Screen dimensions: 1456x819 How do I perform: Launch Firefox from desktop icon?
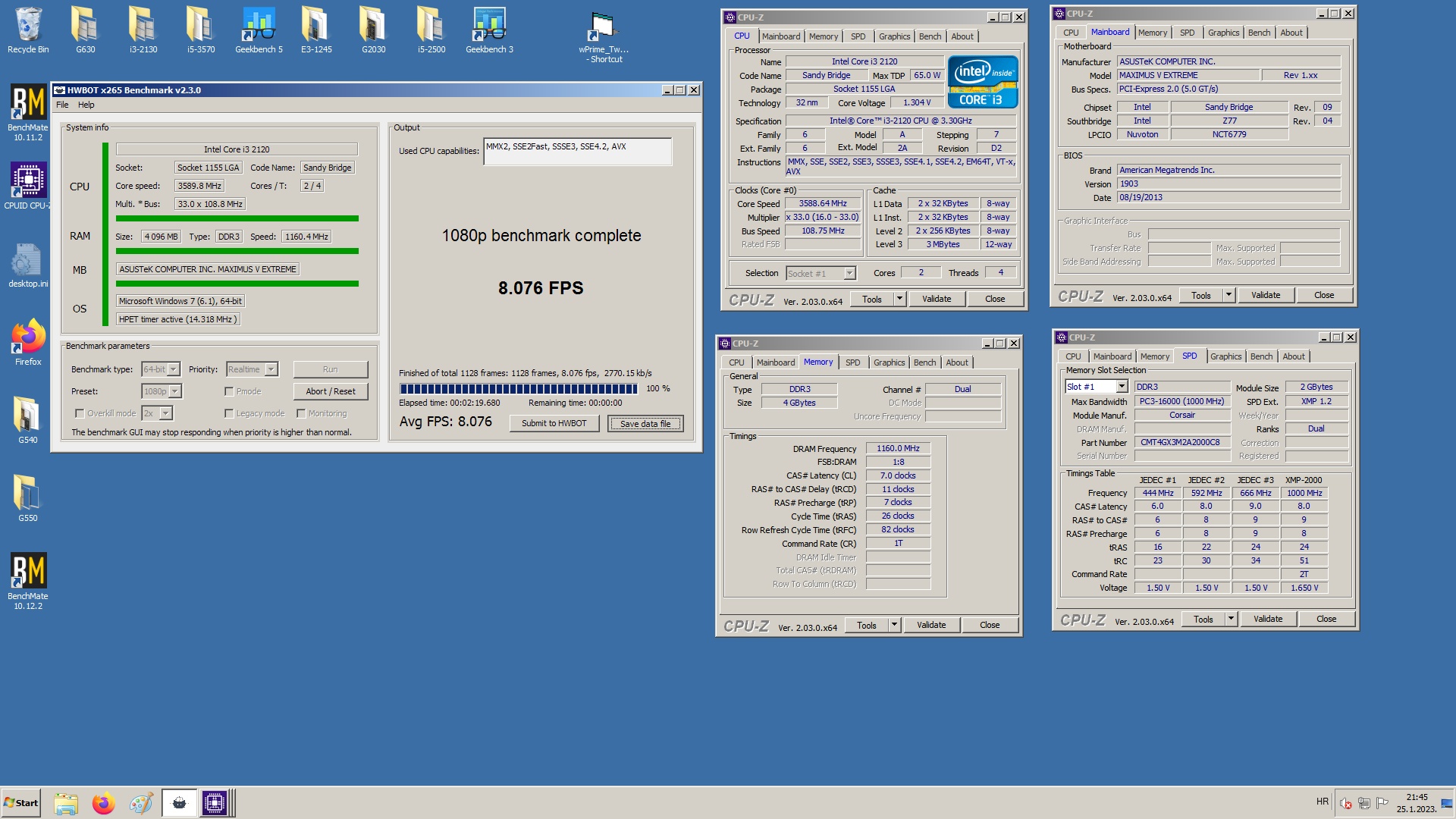tap(28, 343)
